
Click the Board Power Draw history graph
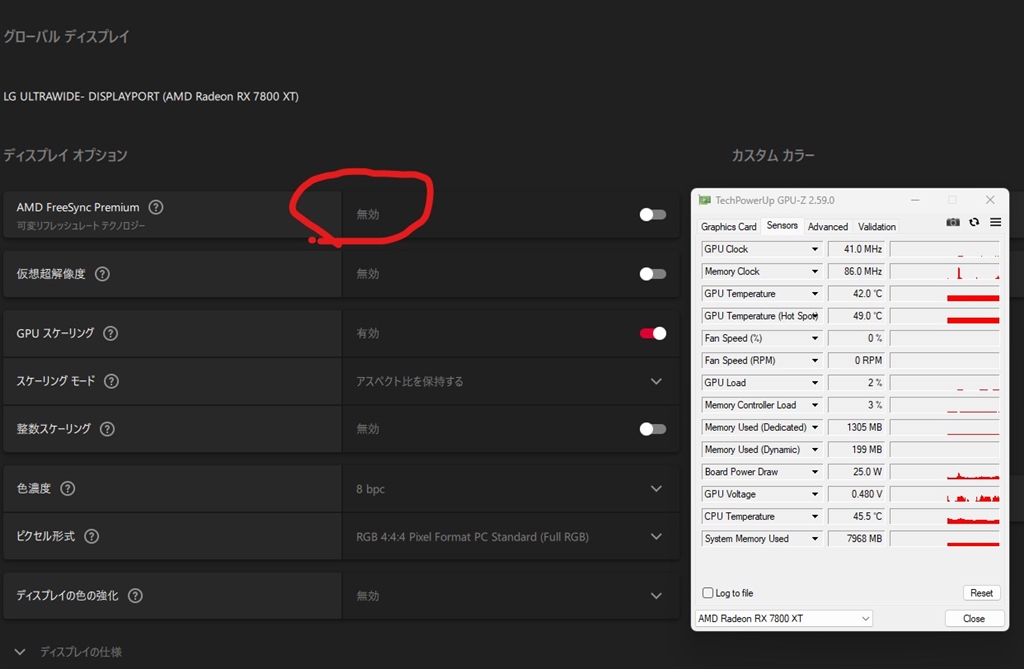coord(944,472)
